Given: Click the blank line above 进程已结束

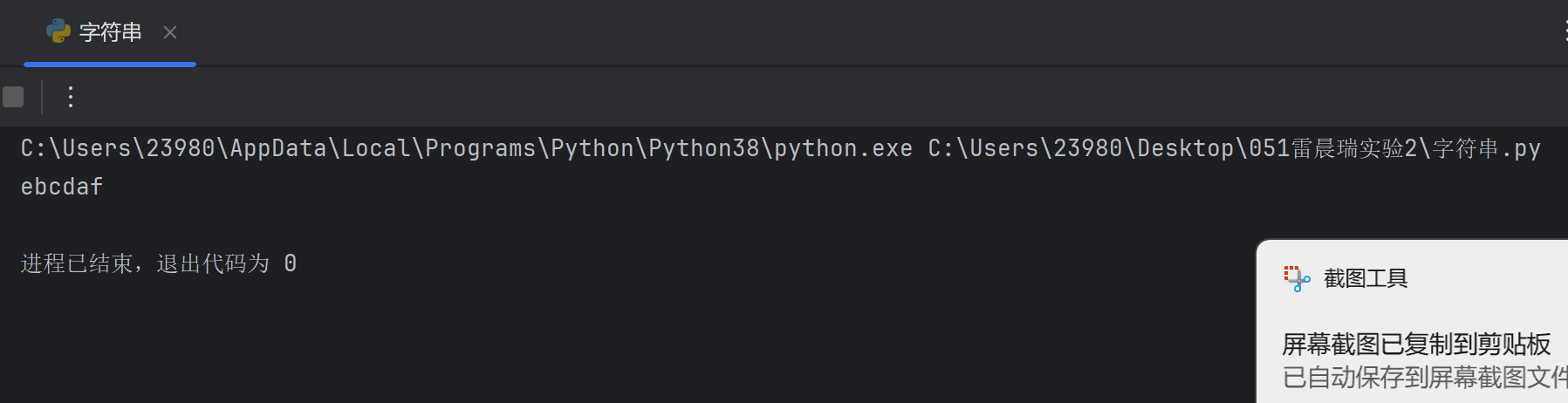Looking at the screenshot, I should coord(349,225).
